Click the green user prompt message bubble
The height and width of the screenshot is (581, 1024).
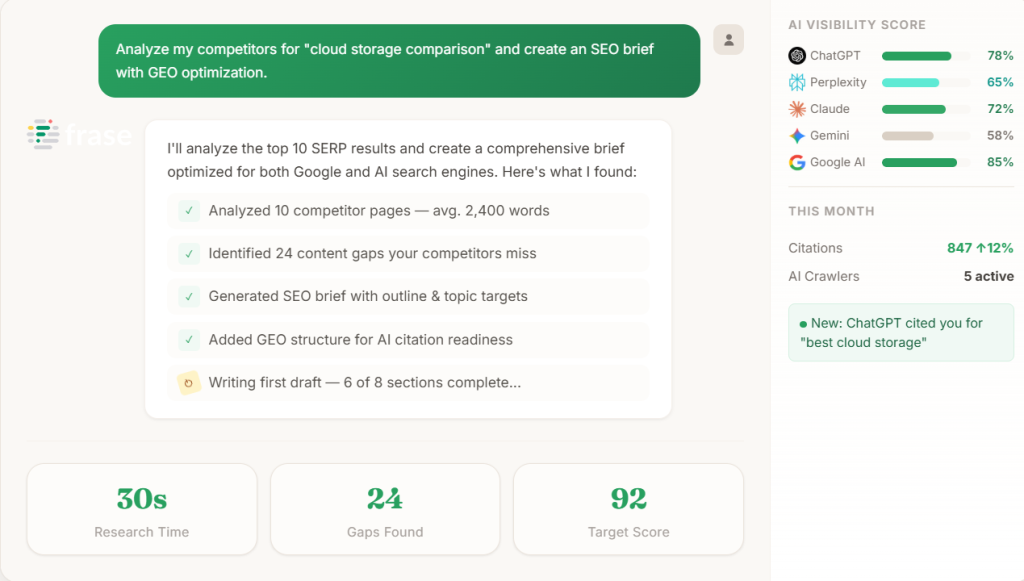[399, 61]
